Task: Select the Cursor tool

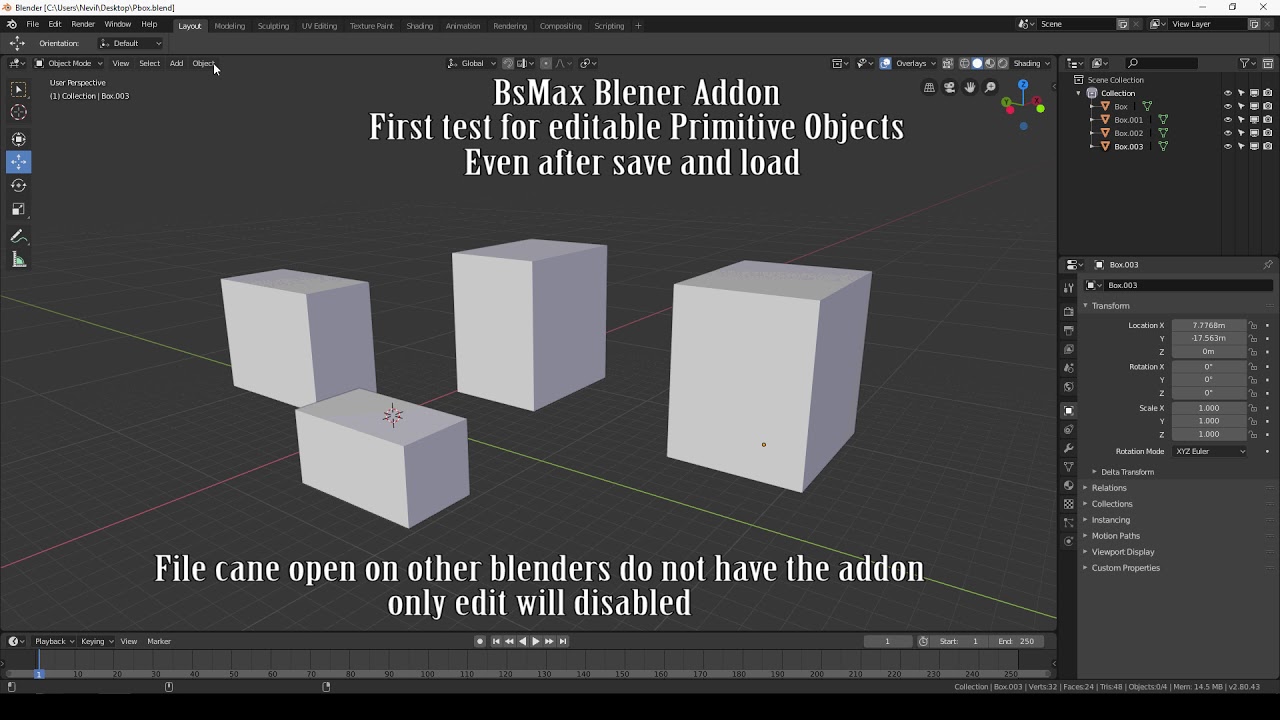Action: (x=19, y=113)
